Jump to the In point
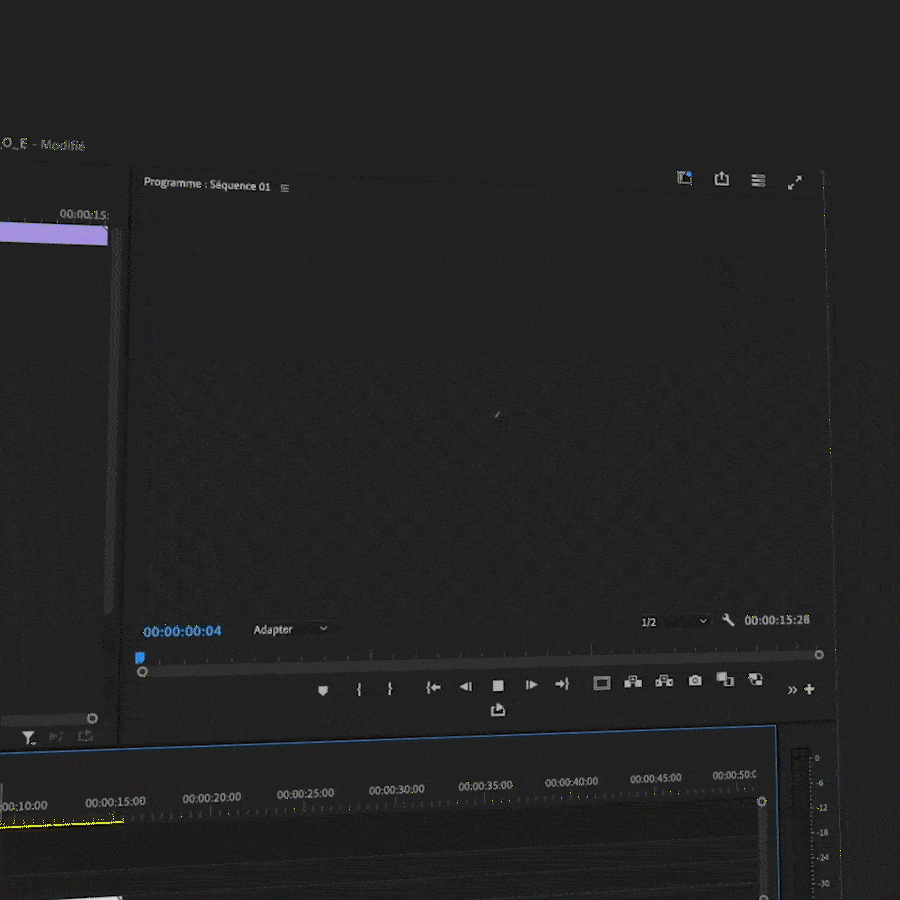 tap(433, 687)
